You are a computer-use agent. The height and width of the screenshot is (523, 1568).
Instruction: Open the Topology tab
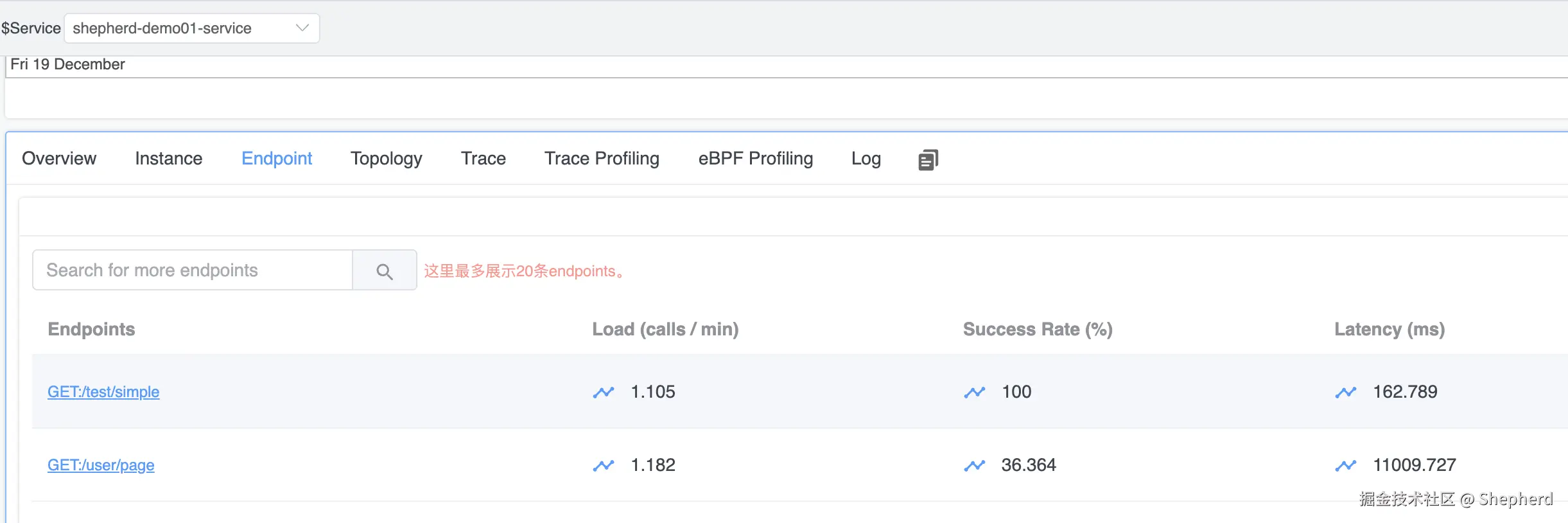[x=387, y=159]
